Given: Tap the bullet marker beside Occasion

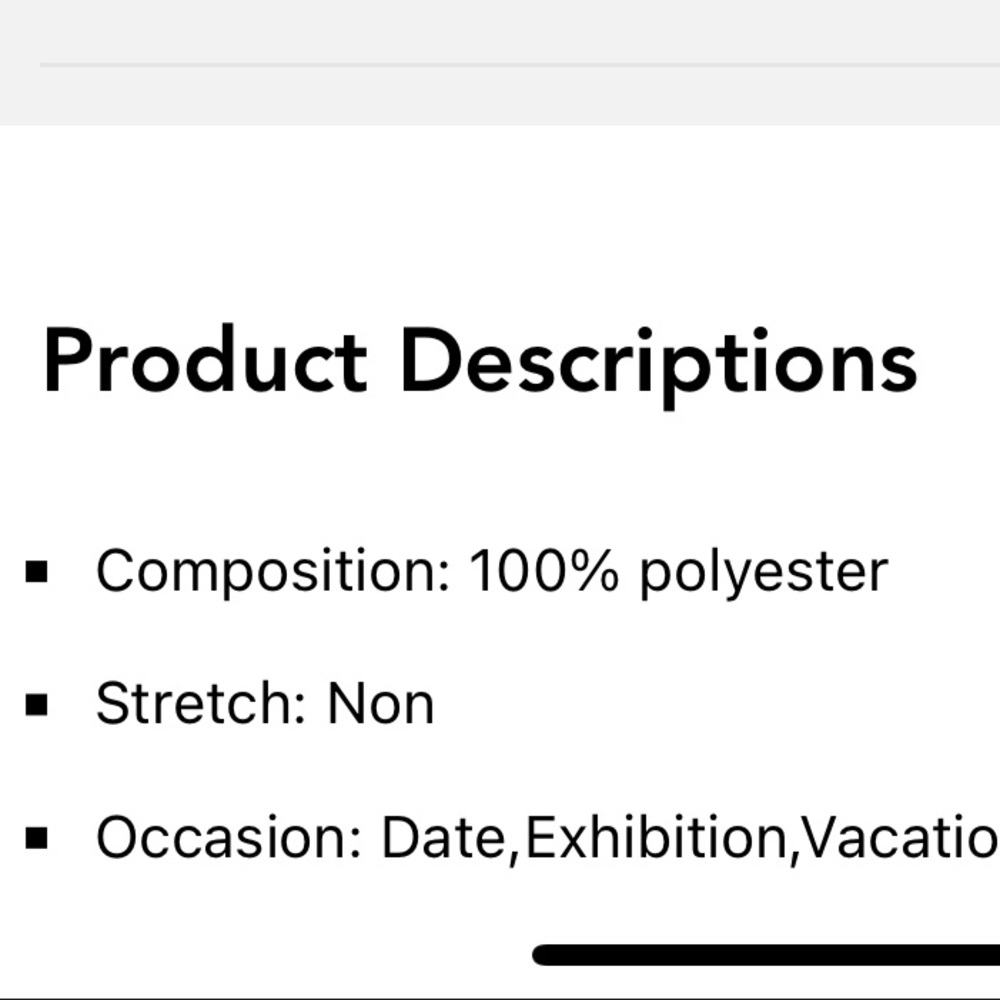Looking at the screenshot, I should click(x=36, y=837).
